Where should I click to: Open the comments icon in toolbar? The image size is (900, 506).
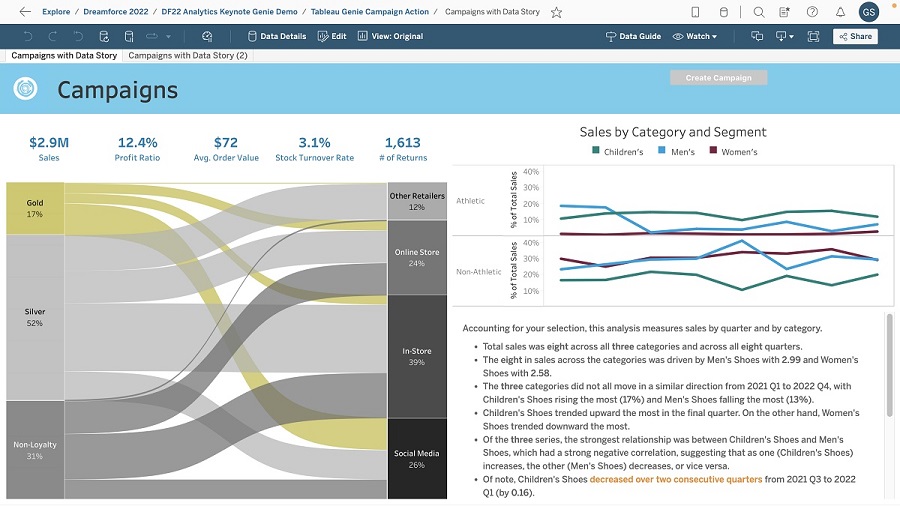757,36
